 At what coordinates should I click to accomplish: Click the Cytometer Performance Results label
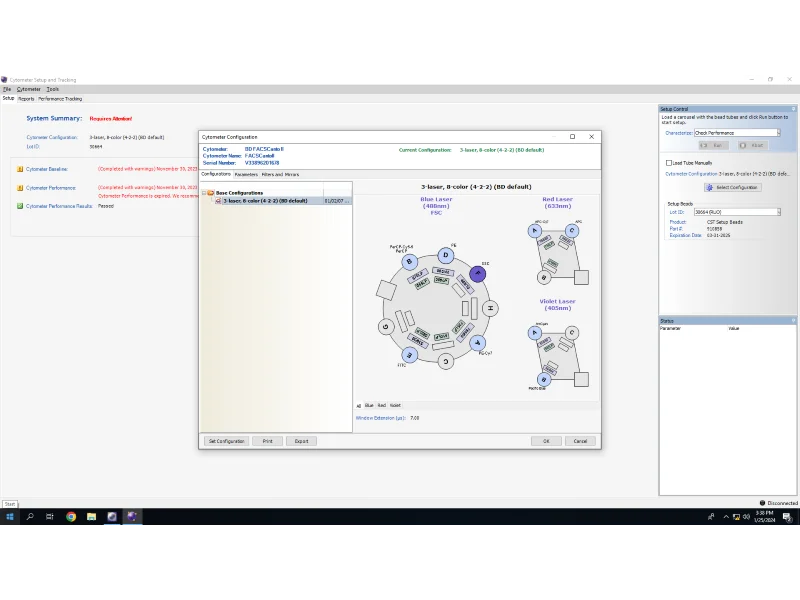[x=59, y=206]
